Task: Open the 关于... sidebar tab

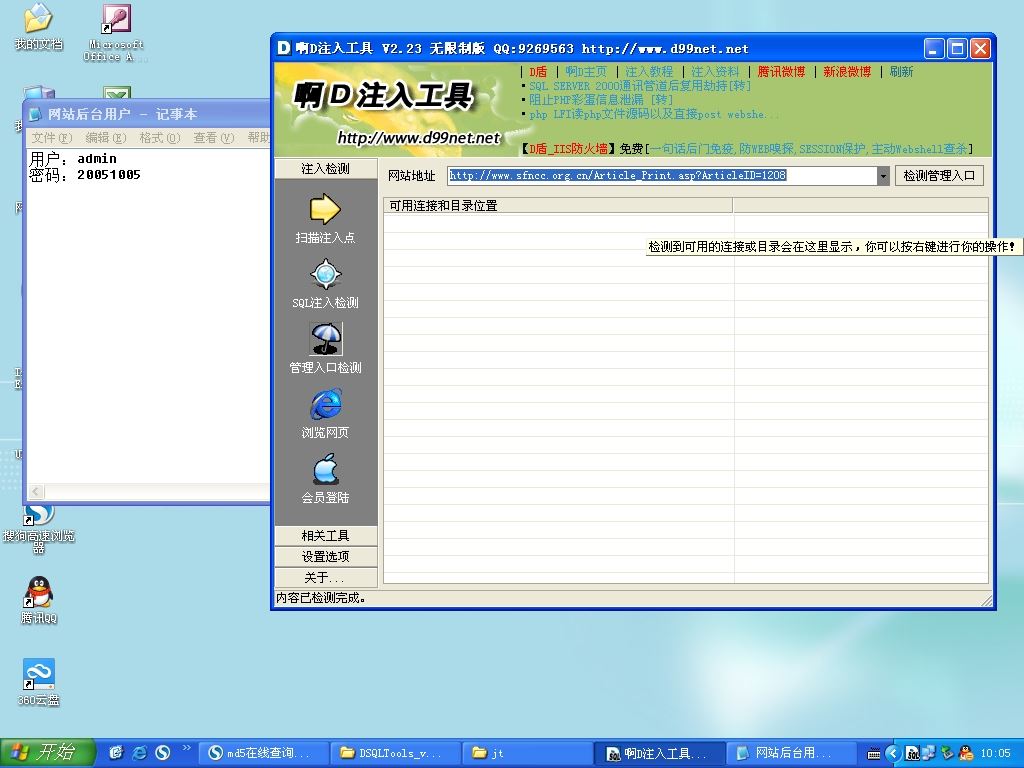Action: point(326,577)
